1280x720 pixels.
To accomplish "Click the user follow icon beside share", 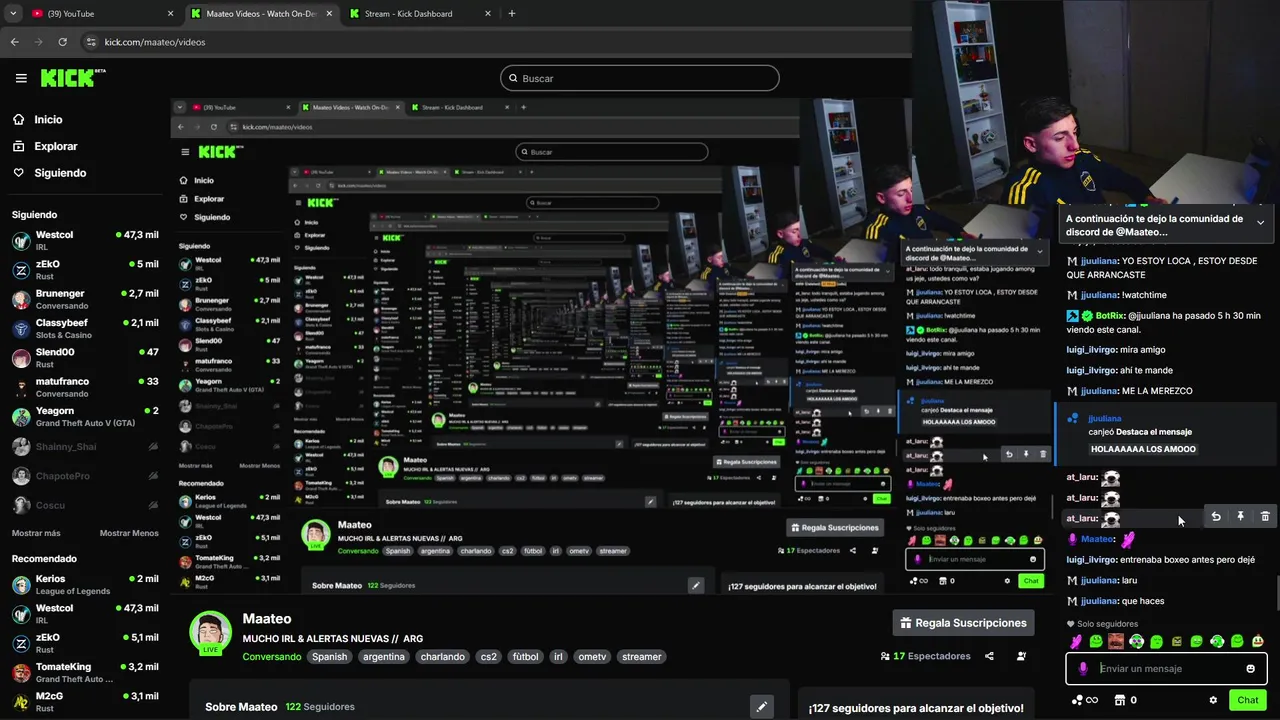I will pyautogui.click(x=1021, y=656).
